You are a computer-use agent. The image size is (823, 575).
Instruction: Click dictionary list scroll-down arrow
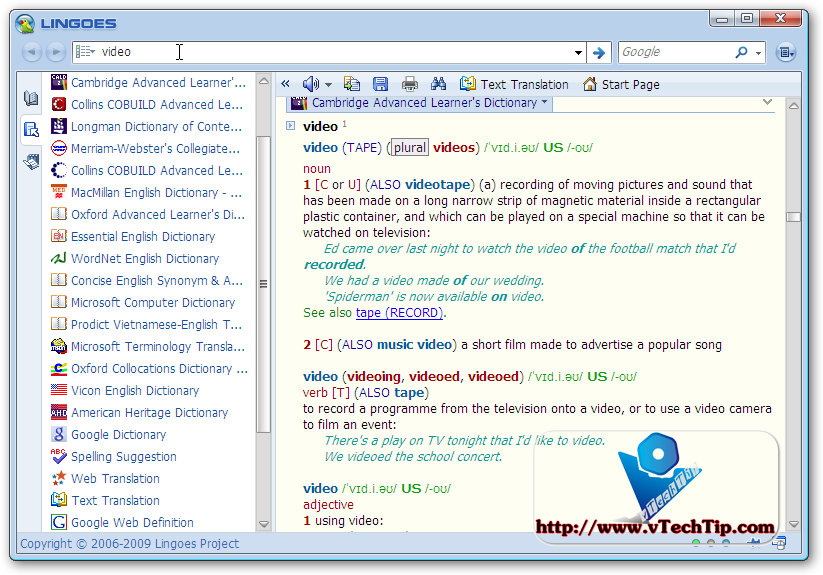[x=263, y=524]
